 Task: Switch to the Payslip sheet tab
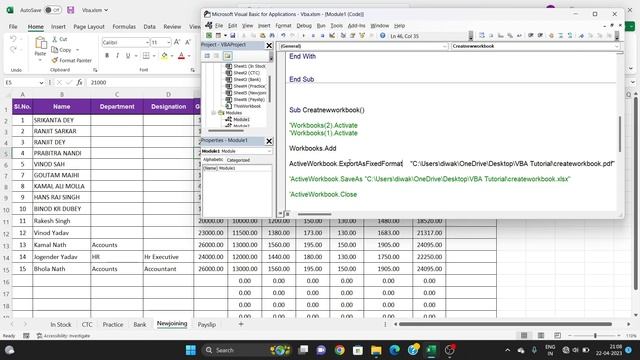[207, 324]
